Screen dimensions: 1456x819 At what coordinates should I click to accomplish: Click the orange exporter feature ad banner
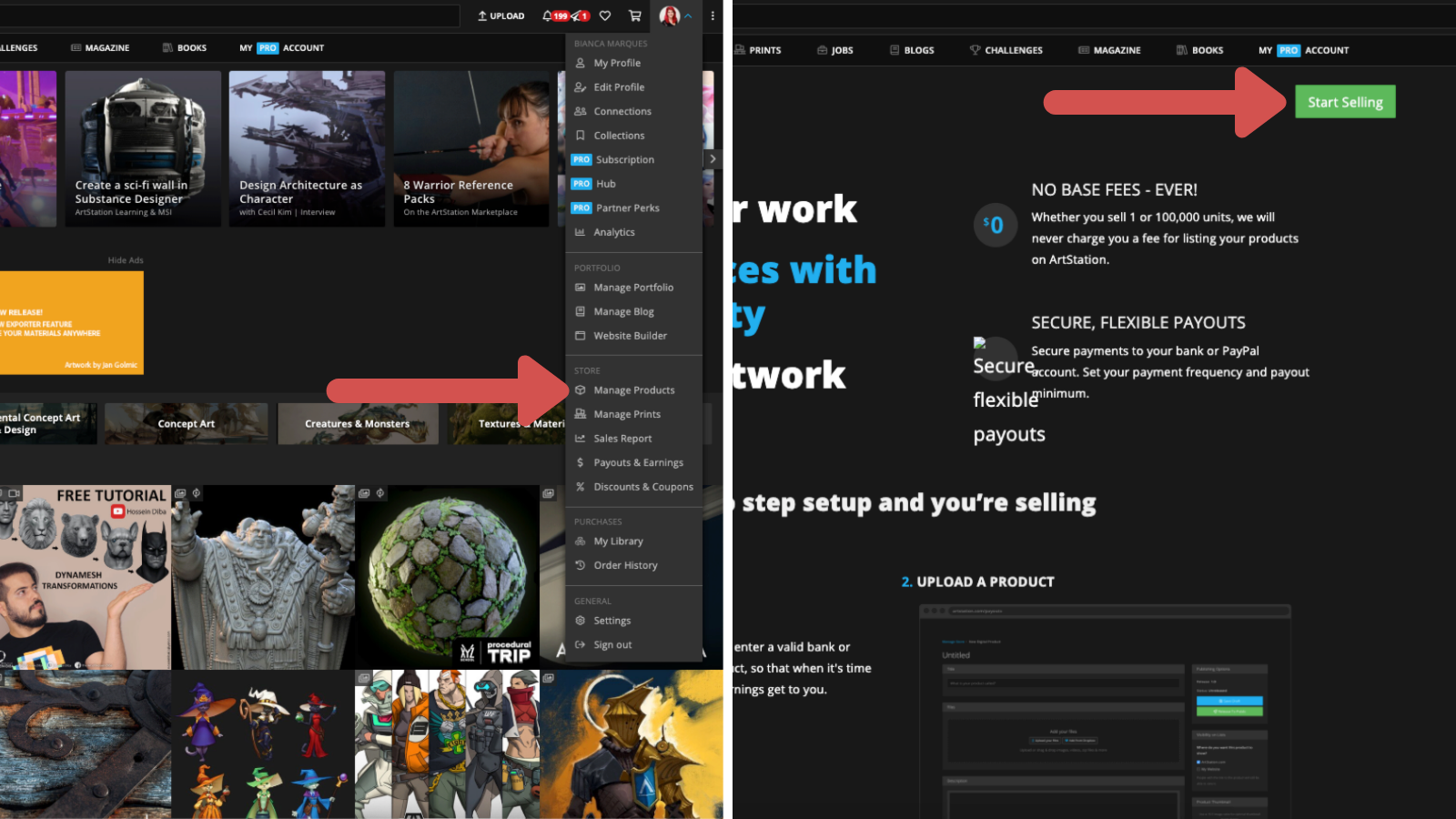72,323
